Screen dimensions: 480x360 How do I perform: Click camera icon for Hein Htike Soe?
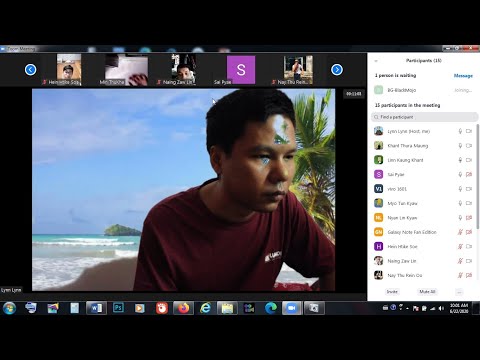[x=469, y=247]
